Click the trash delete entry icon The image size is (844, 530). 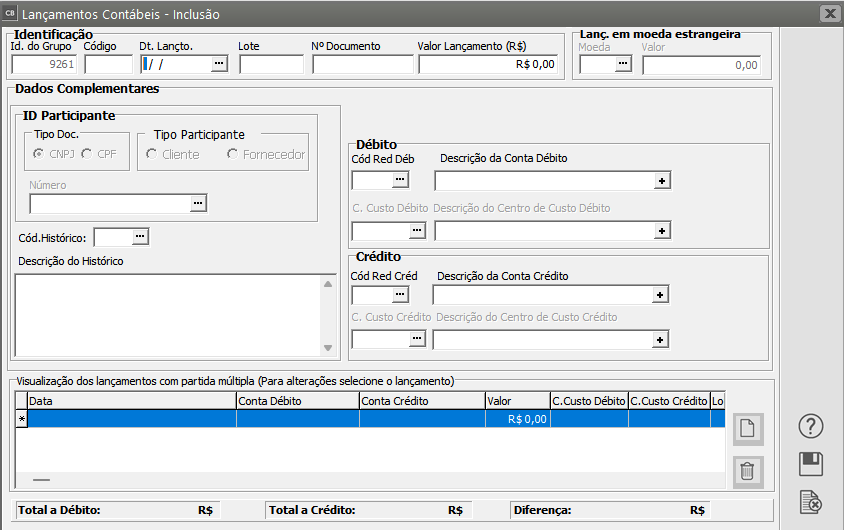tap(748, 470)
